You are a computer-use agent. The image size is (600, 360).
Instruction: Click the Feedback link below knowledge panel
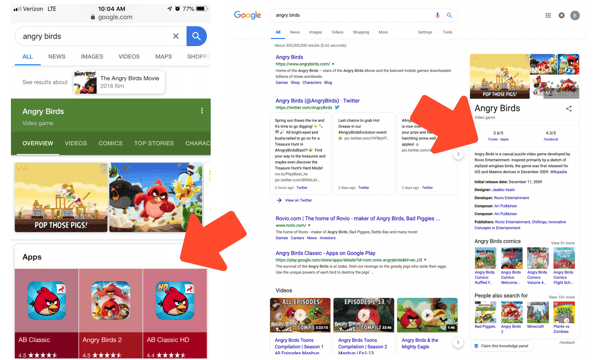pos(567,342)
